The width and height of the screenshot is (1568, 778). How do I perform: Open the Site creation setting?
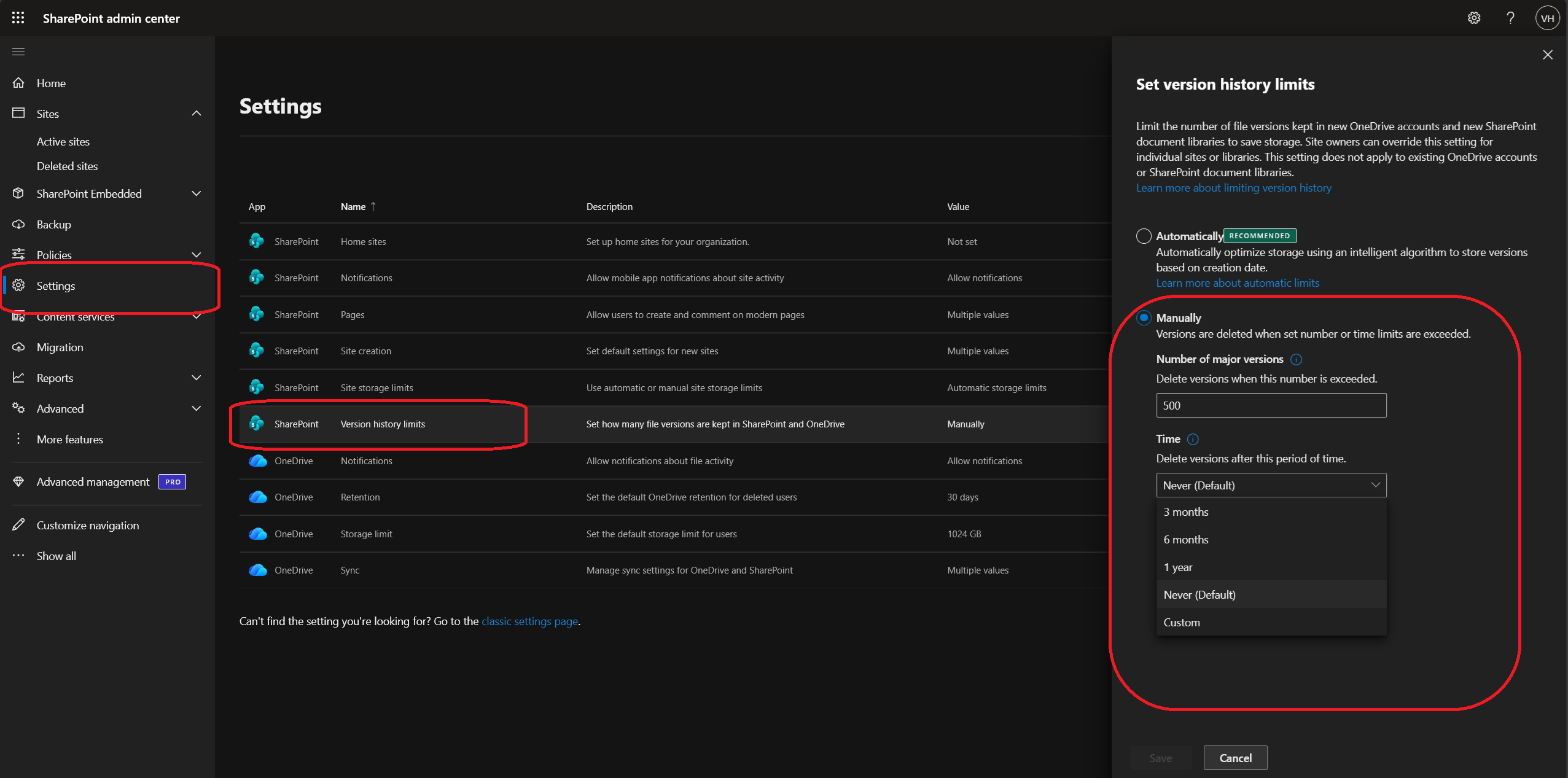pyautogui.click(x=365, y=351)
